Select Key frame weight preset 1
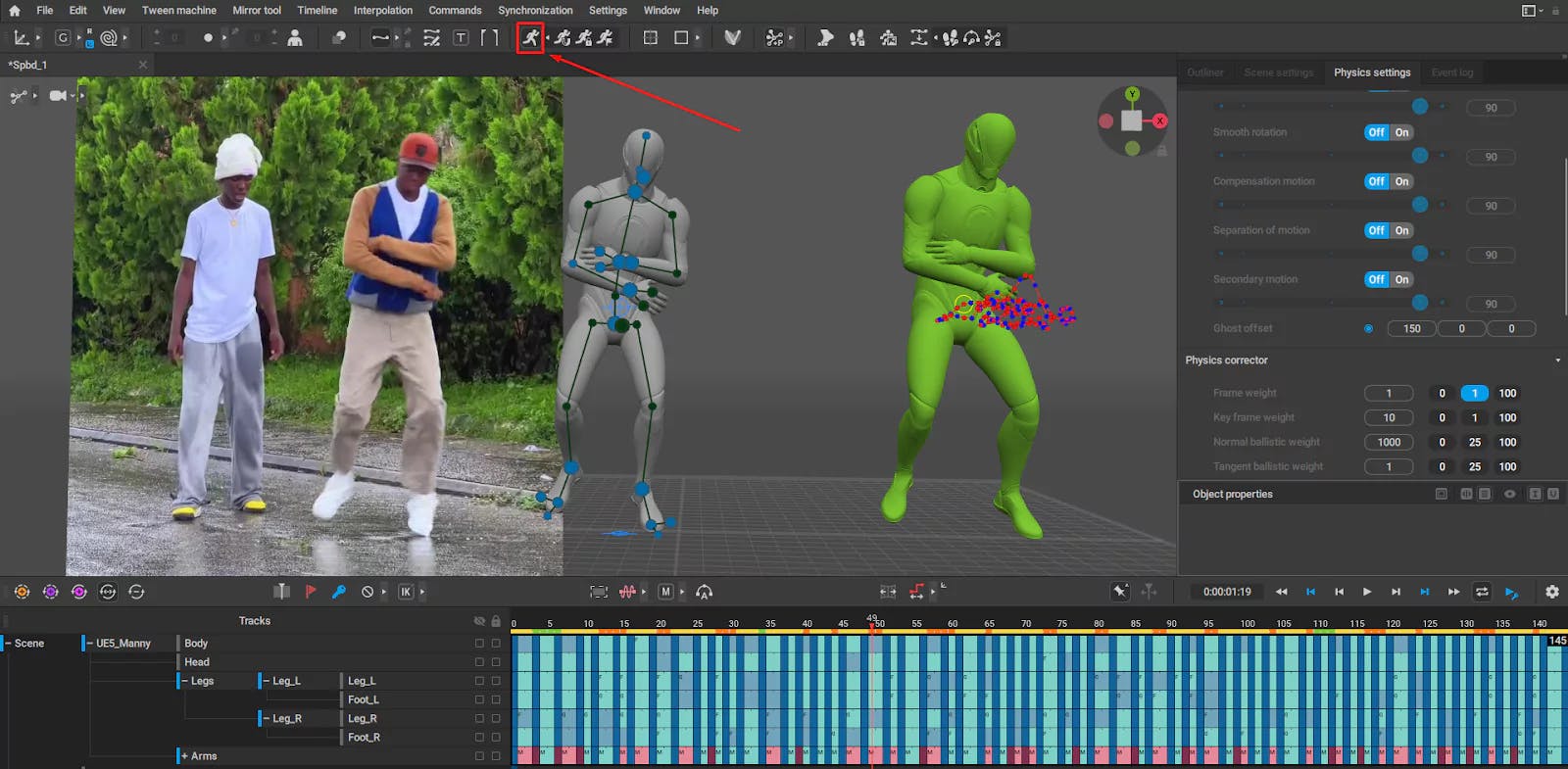Image resolution: width=1568 pixels, height=769 pixels. (x=1474, y=418)
